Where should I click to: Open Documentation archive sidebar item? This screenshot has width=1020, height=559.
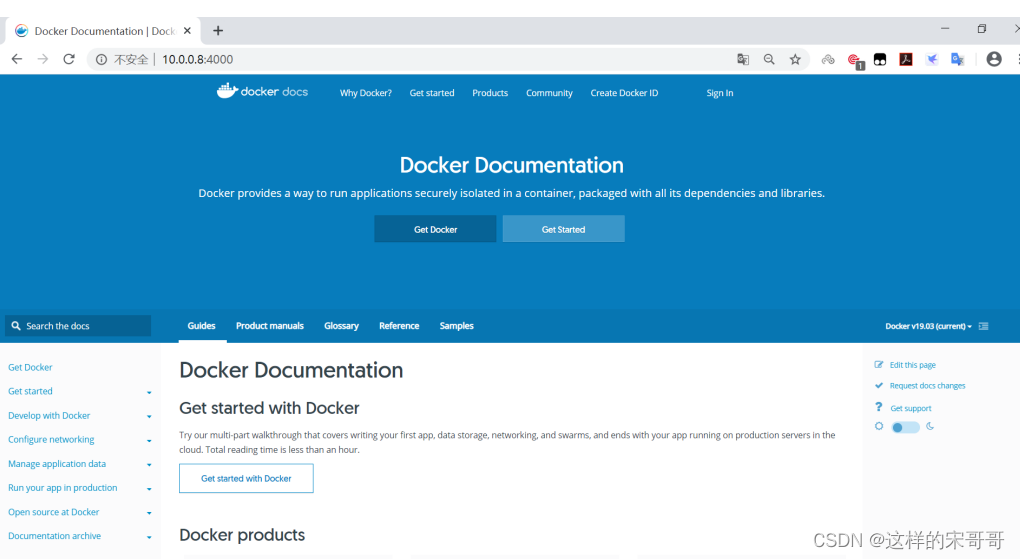pos(54,536)
